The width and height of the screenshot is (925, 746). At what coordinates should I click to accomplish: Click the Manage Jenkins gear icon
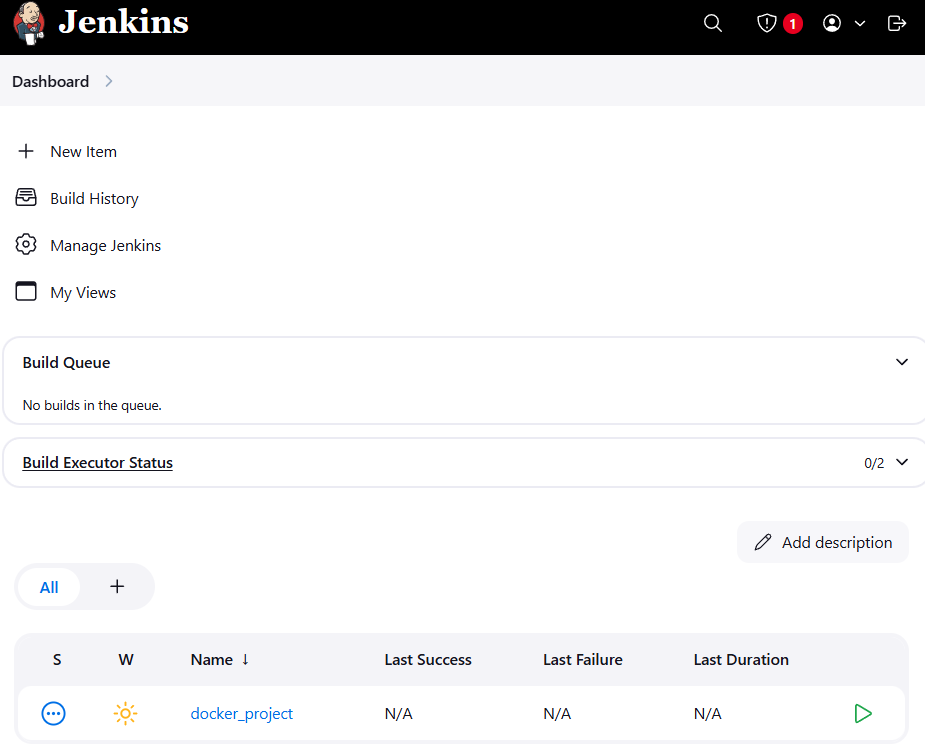coord(26,244)
